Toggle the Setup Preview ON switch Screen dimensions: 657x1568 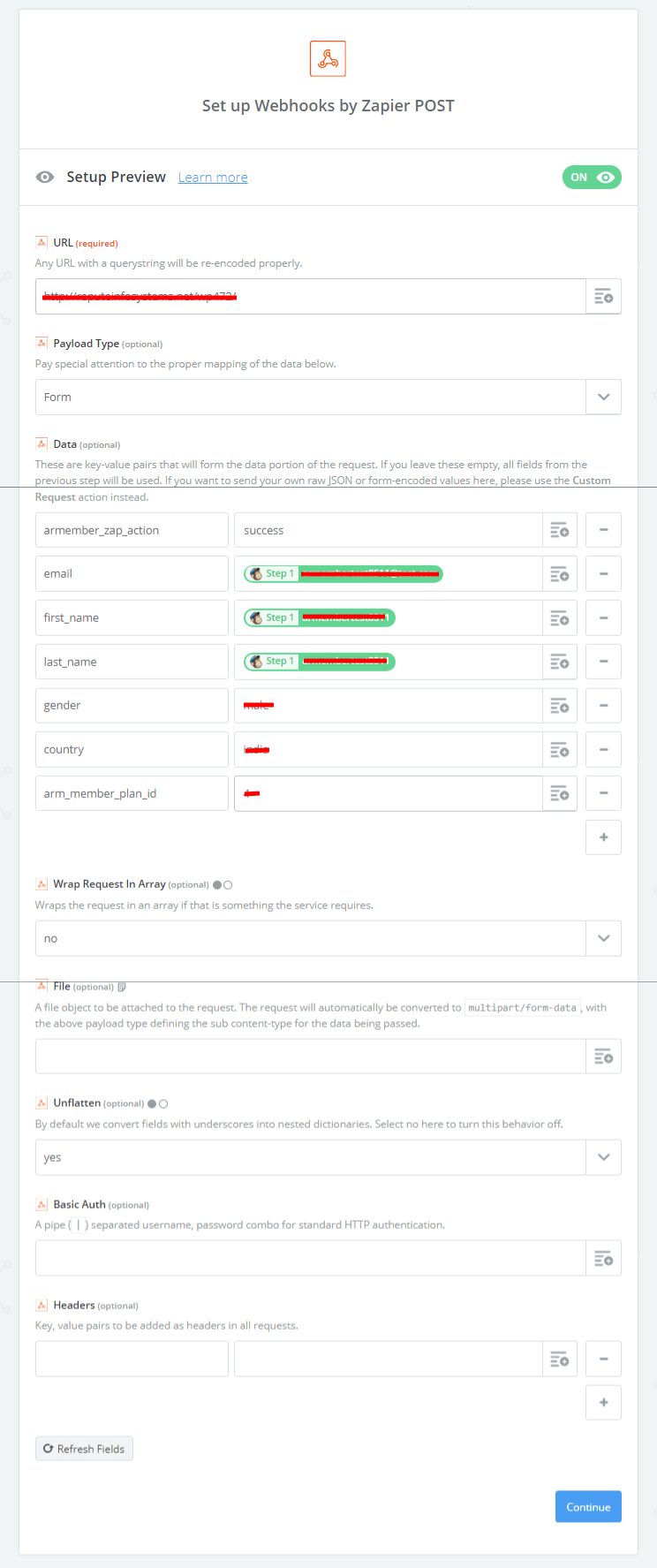tap(592, 177)
